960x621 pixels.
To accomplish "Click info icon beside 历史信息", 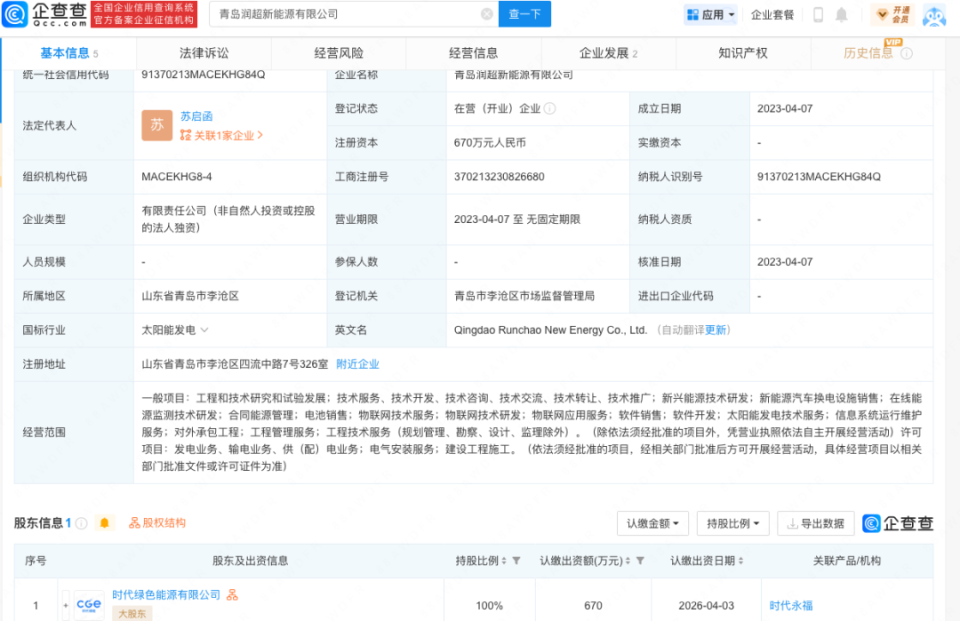I will pos(907,53).
